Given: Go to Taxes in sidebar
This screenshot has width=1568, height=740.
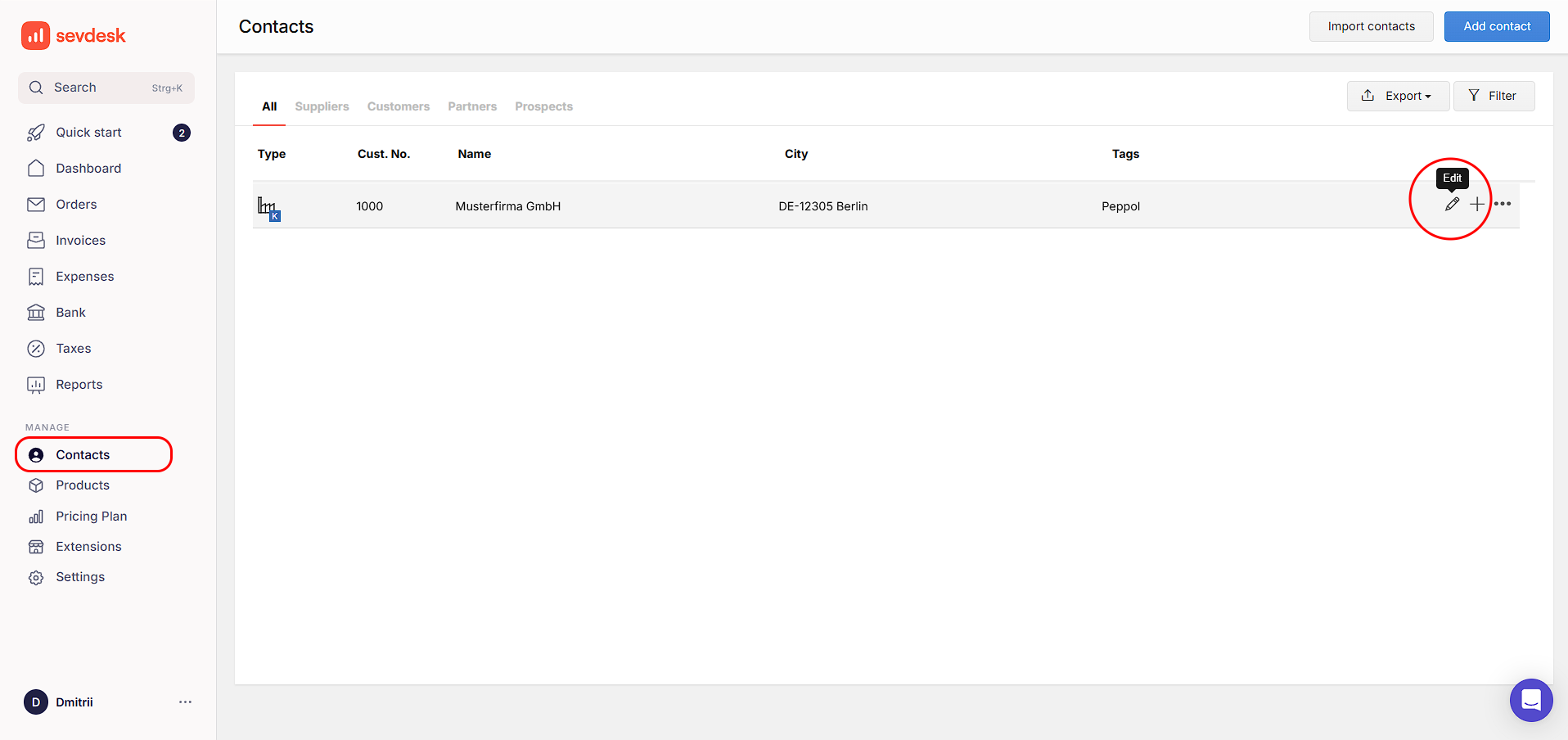Looking at the screenshot, I should pyautogui.click(x=73, y=349).
